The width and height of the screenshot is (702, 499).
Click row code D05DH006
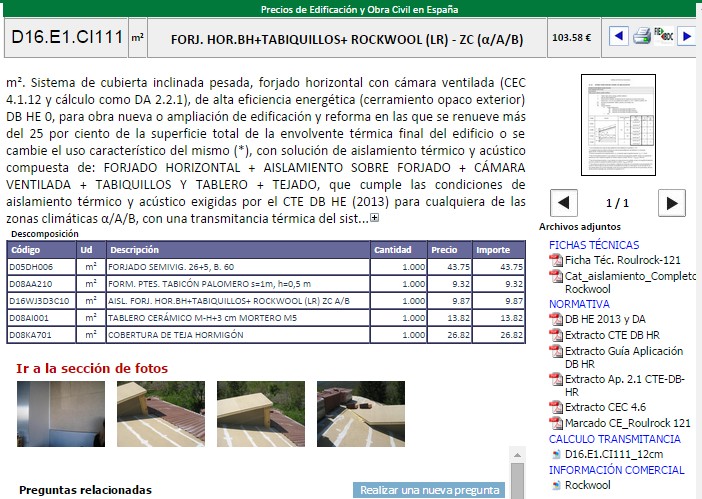pyautogui.click(x=31, y=267)
